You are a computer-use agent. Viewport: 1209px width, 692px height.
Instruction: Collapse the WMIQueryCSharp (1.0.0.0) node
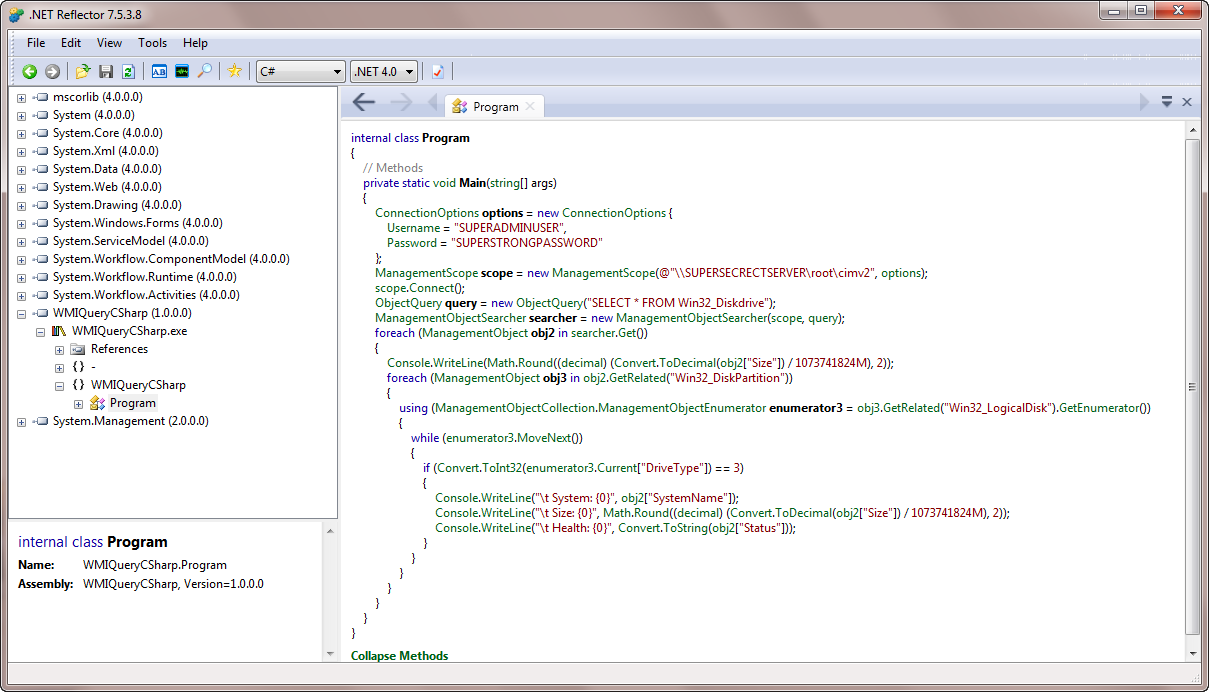tap(21, 313)
